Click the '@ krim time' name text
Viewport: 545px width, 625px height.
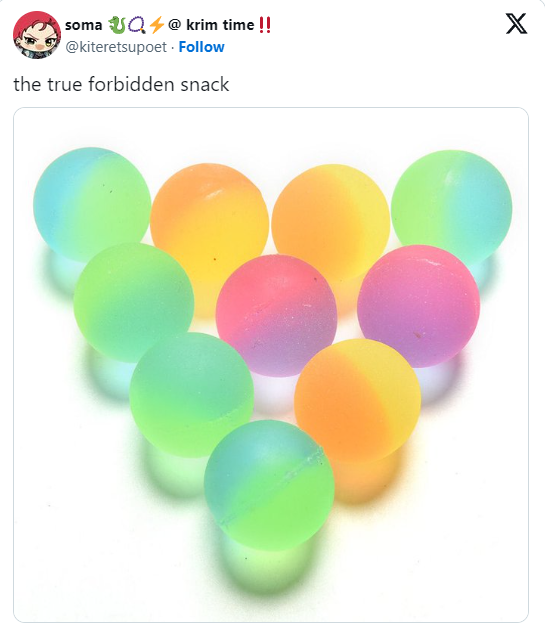click(x=211, y=25)
